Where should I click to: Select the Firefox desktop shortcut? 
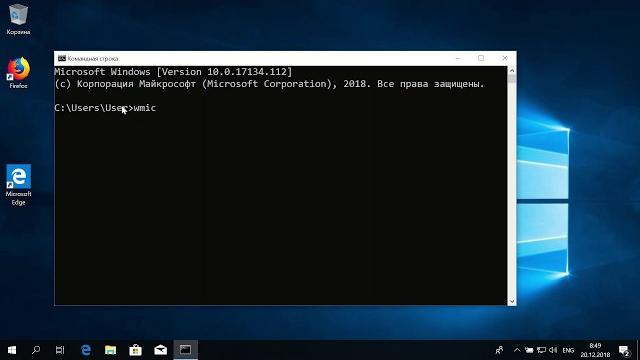click(x=18, y=73)
